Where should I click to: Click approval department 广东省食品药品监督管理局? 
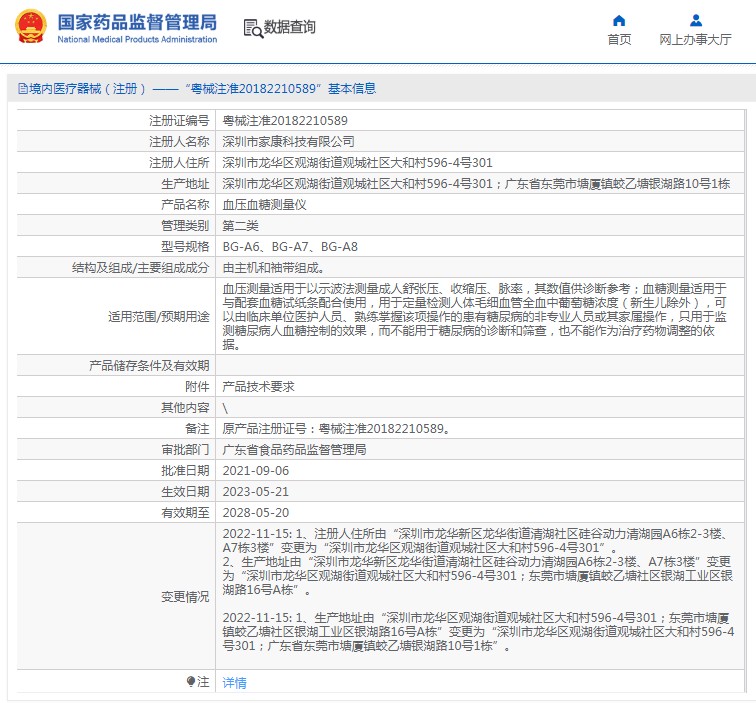pos(294,450)
